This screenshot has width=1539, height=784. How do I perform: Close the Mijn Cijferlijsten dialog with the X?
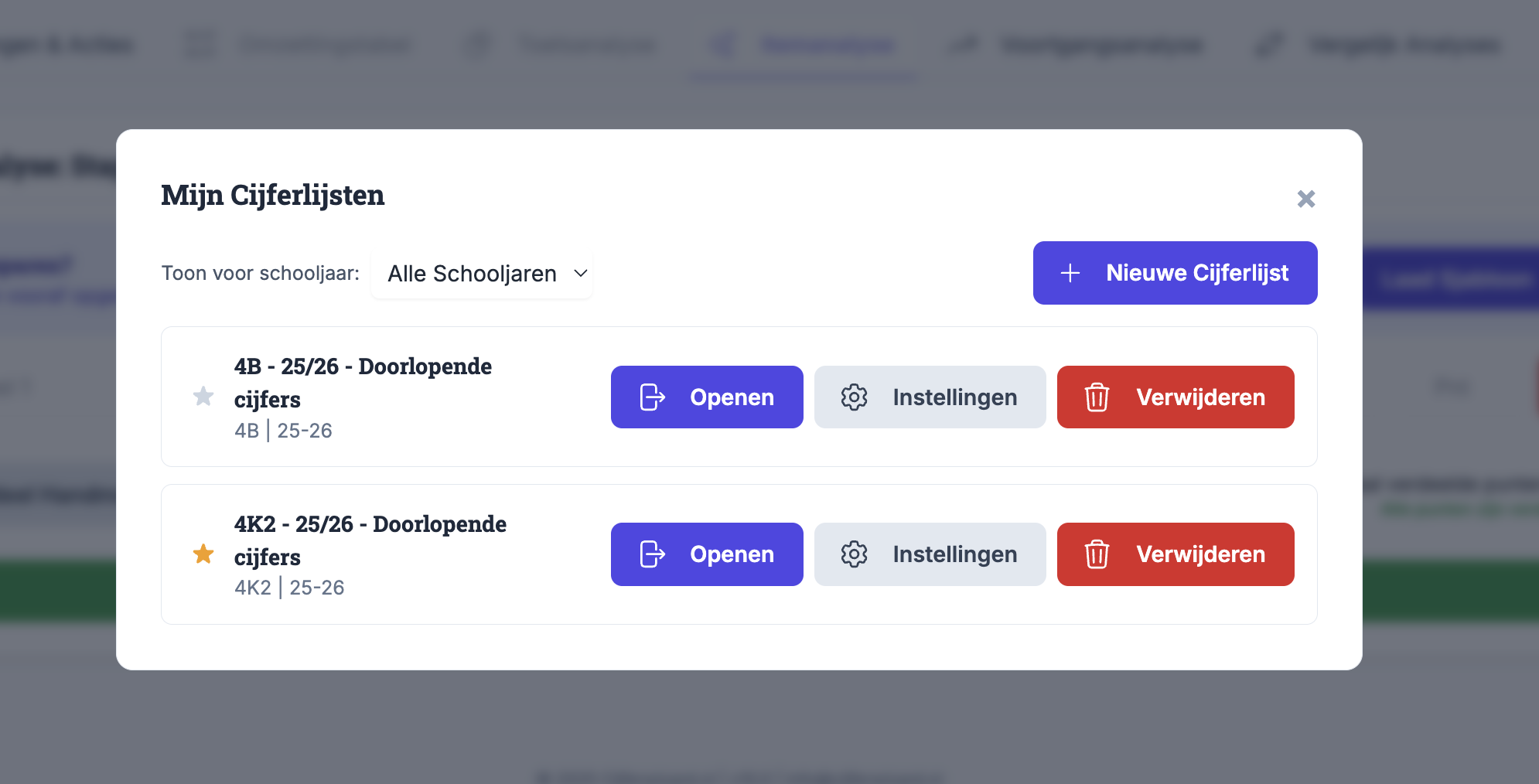[x=1307, y=199]
